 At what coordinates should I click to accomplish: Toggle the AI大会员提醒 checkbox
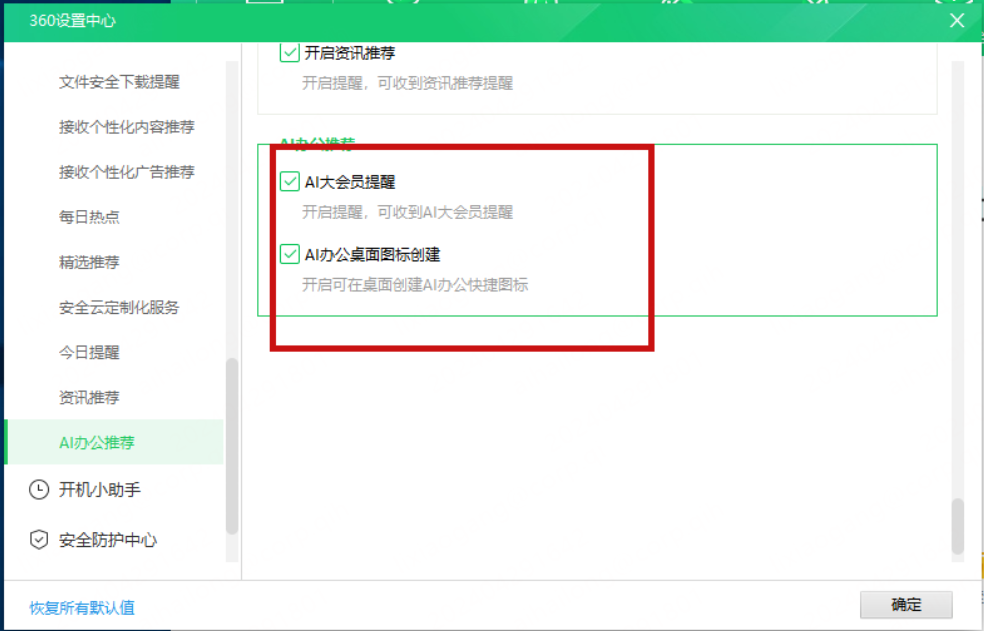[289, 182]
